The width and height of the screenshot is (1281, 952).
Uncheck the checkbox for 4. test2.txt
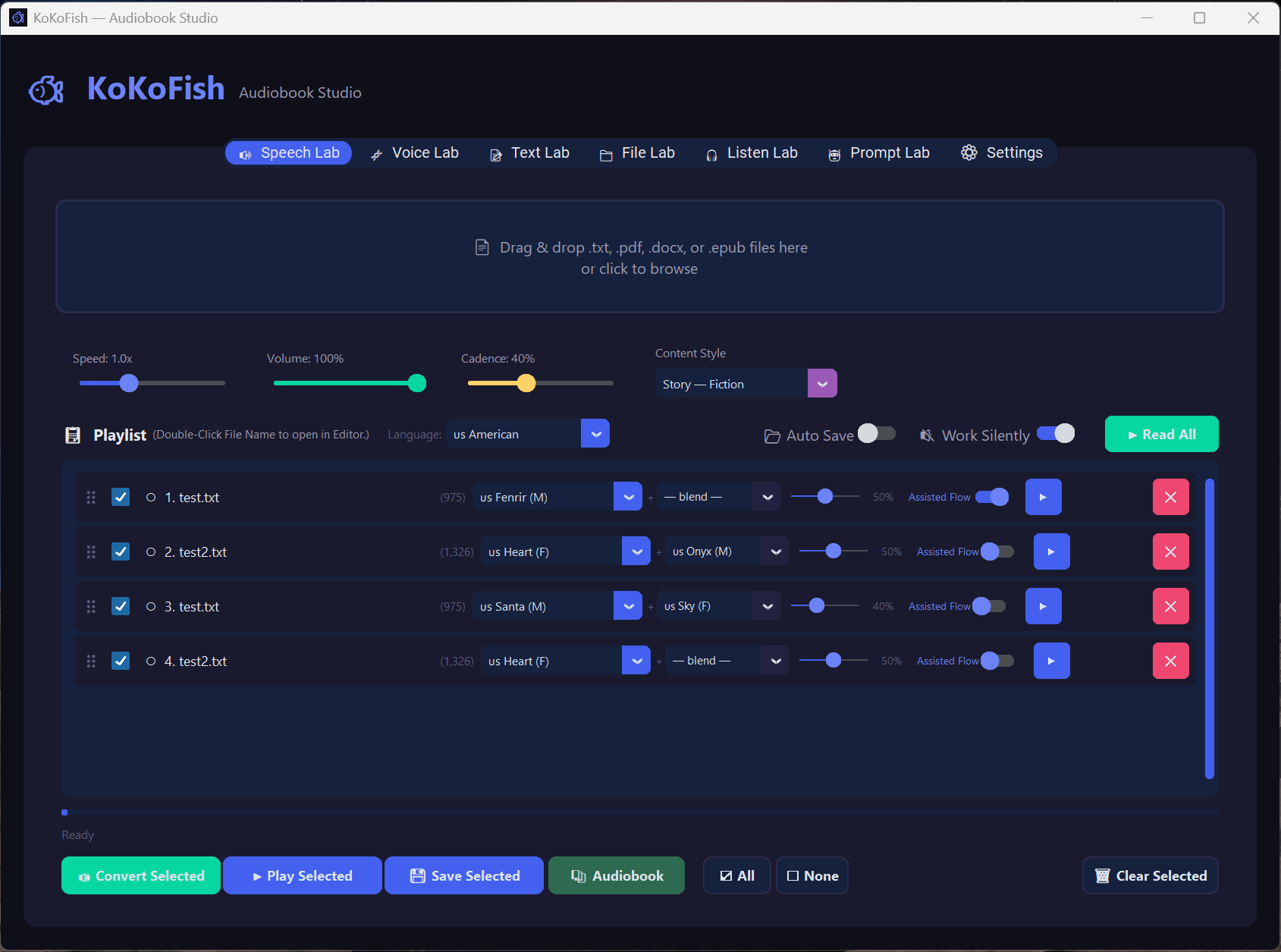click(x=121, y=661)
